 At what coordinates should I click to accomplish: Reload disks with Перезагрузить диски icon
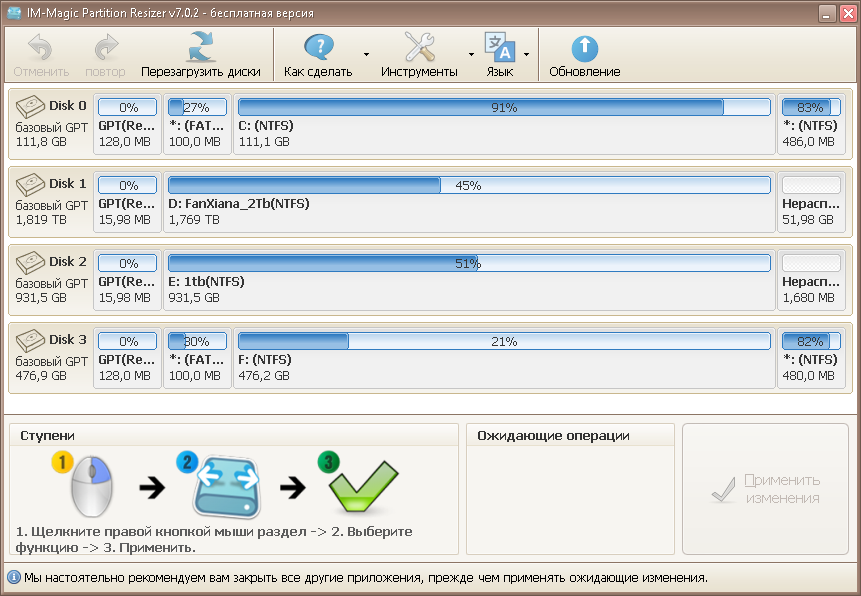click(201, 47)
